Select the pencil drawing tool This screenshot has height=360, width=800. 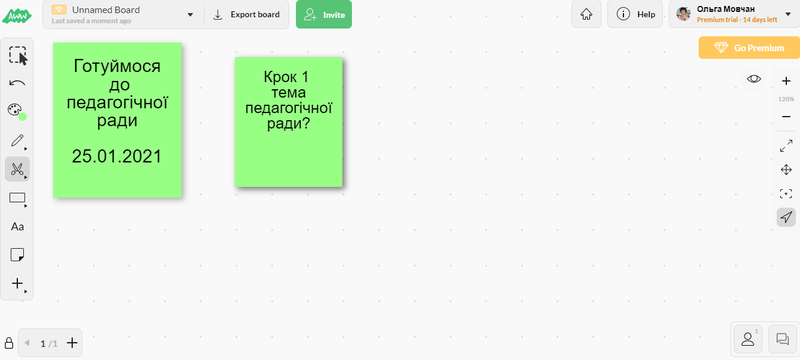[x=18, y=140]
